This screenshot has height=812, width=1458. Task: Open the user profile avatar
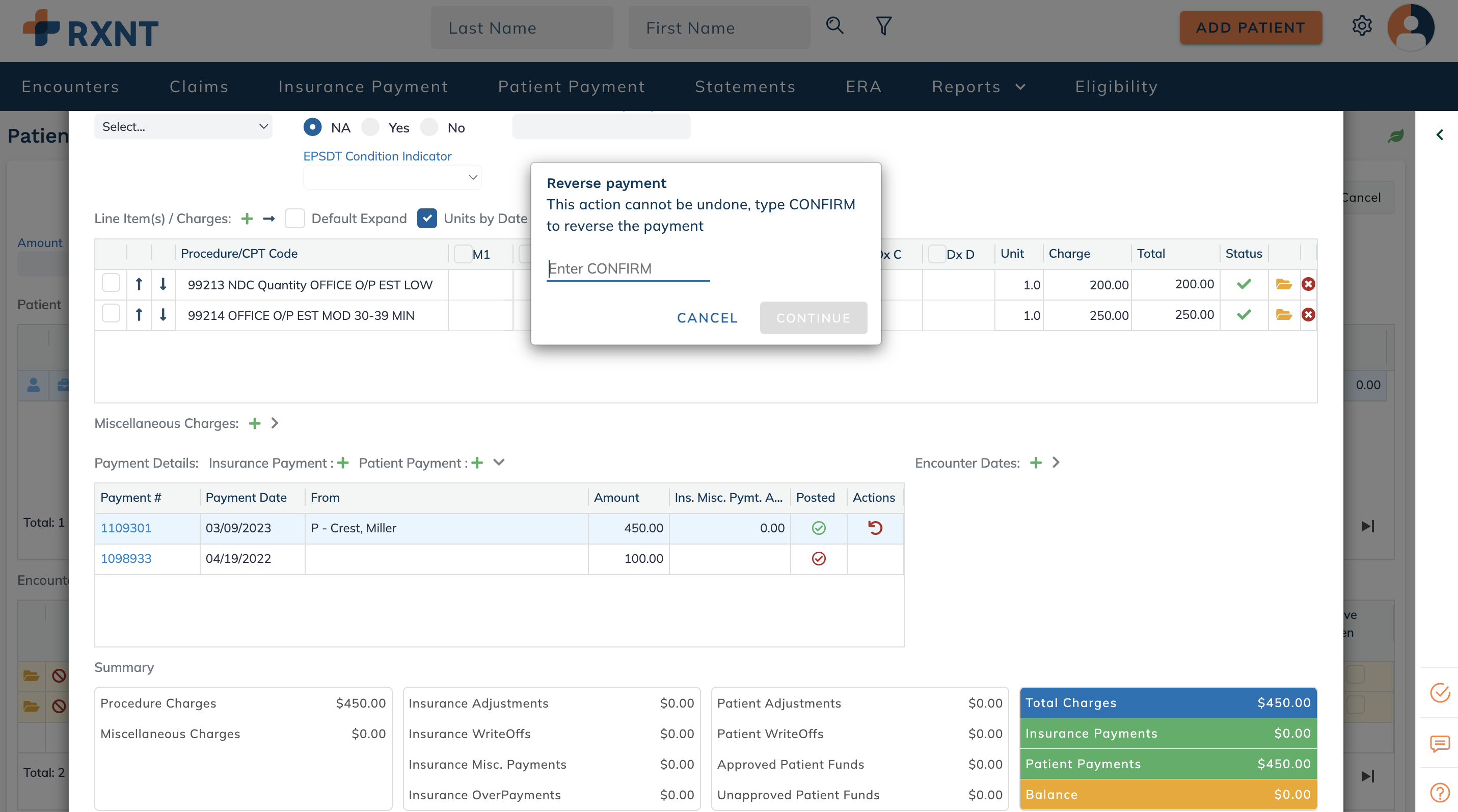click(x=1411, y=27)
